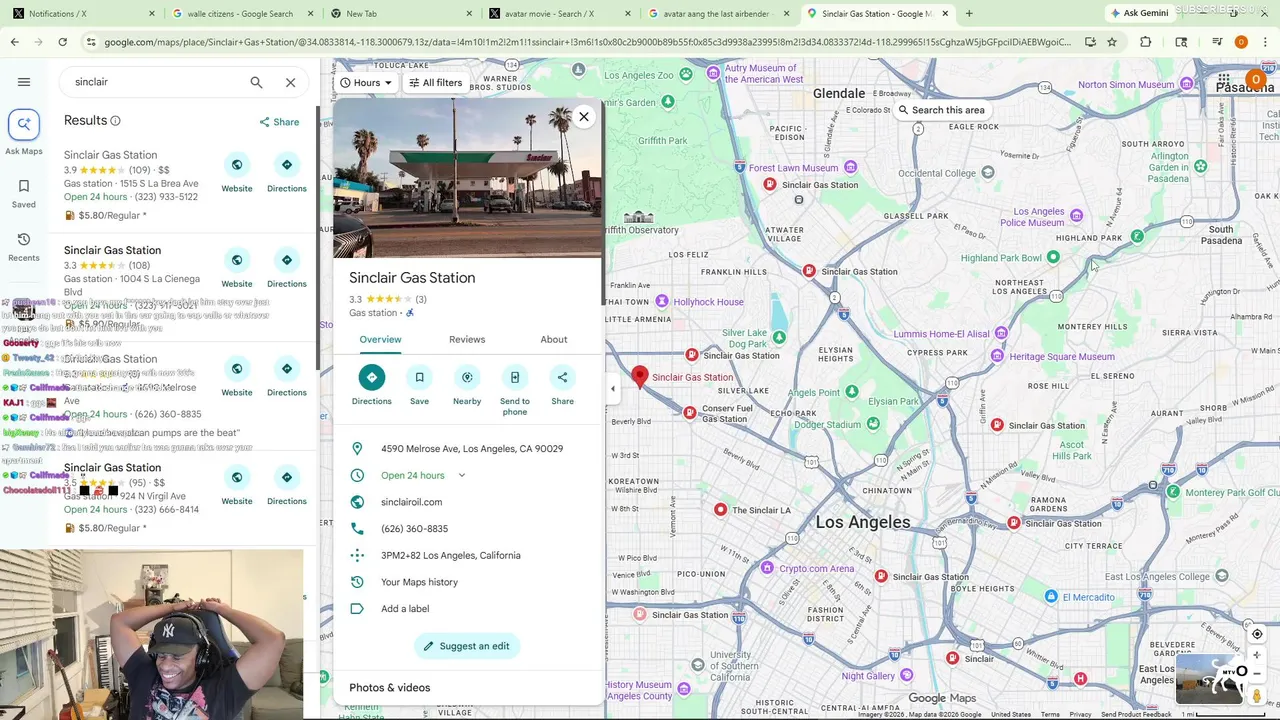
Task: Open a new browser tab
Action: pyautogui.click(x=969, y=14)
